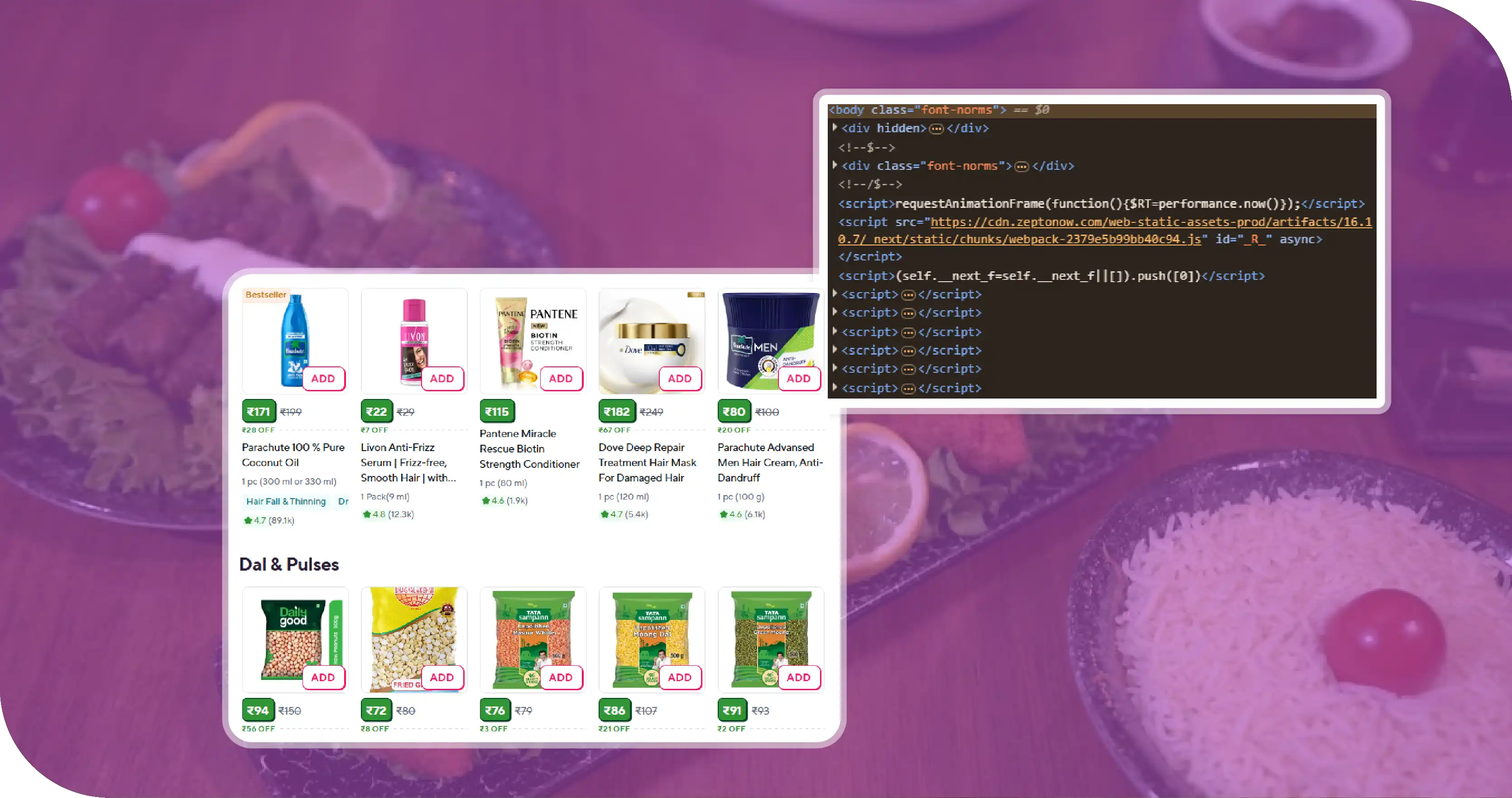Click the 4.8 (12.3k) rating star
This screenshot has height=798, width=1512.
[x=367, y=514]
